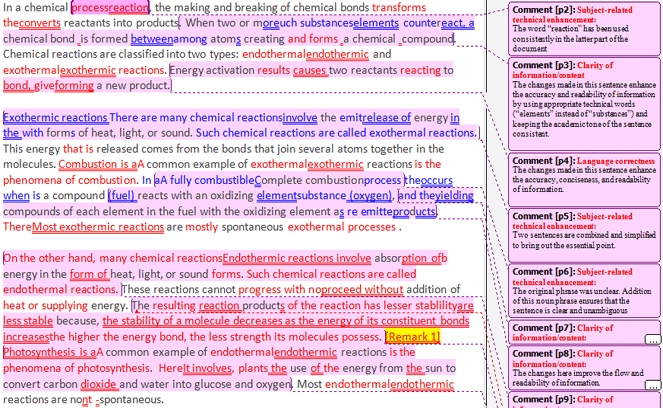Expand the ellipsis button on Comment p8

652,385
